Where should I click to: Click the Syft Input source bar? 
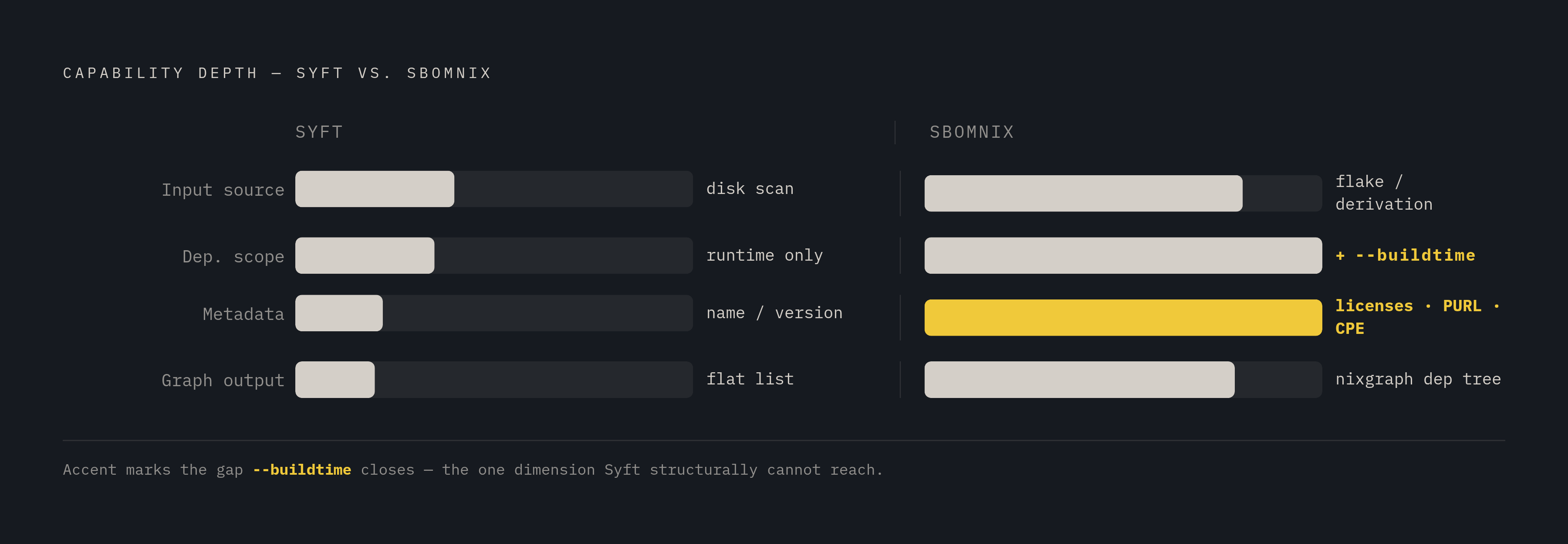pos(493,189)
